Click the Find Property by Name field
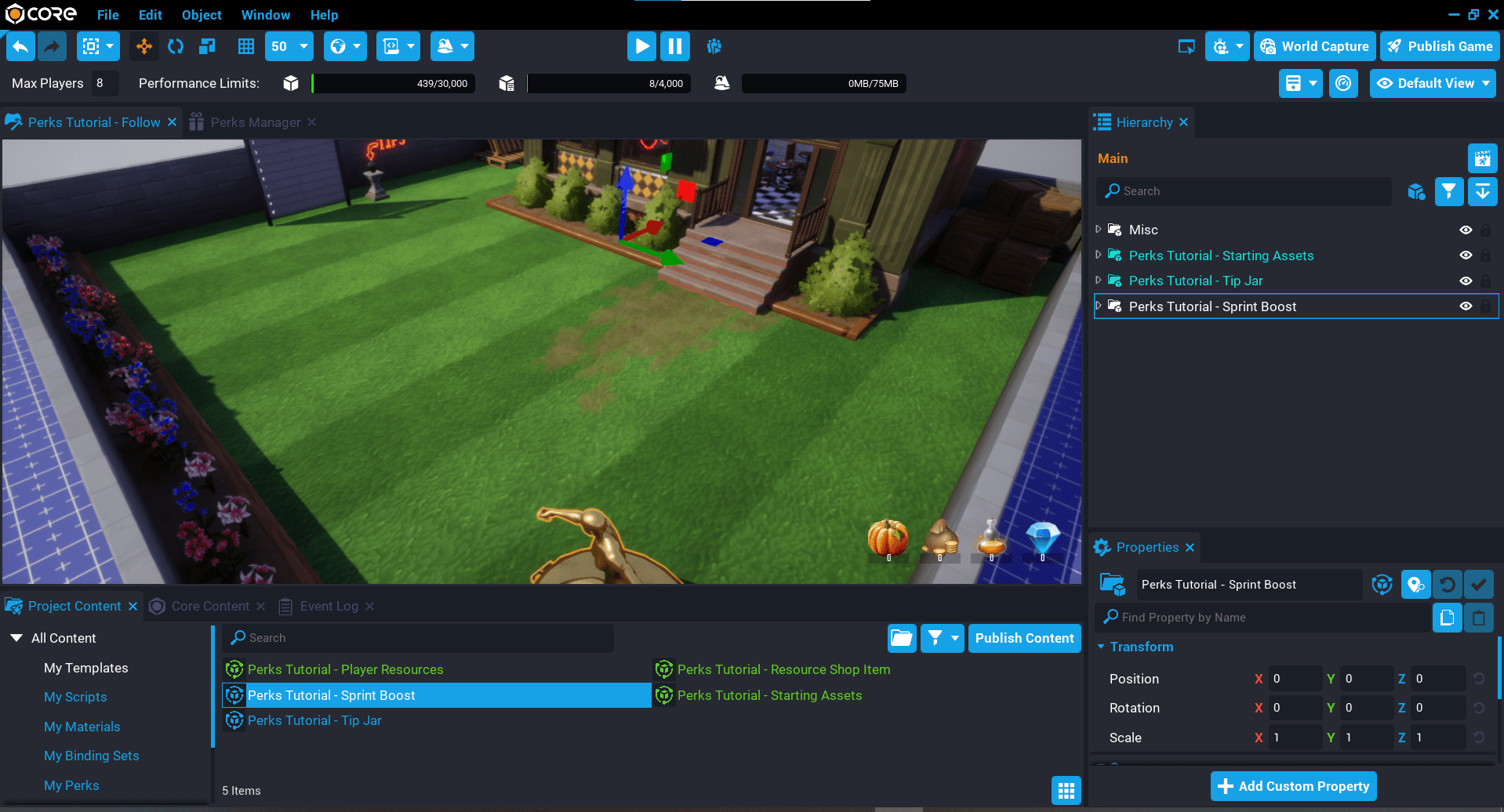Screen dimensions: 1504x812 point(1262,618)
